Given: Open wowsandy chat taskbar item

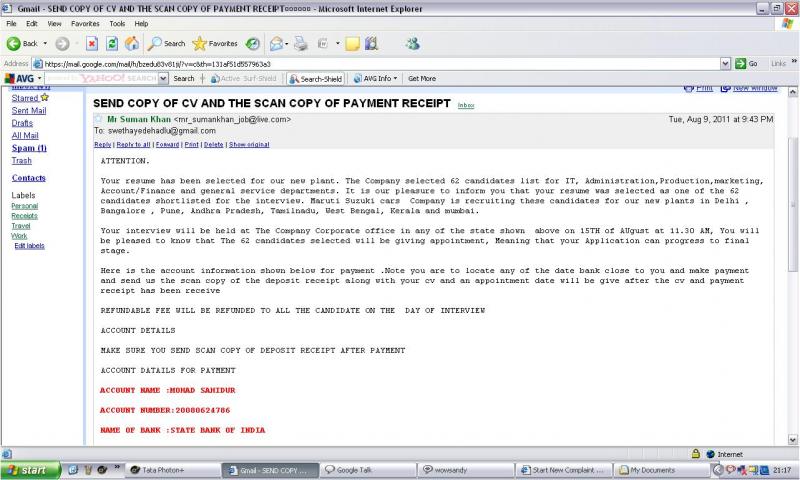Looking at the screenshot, I should 466,470.
